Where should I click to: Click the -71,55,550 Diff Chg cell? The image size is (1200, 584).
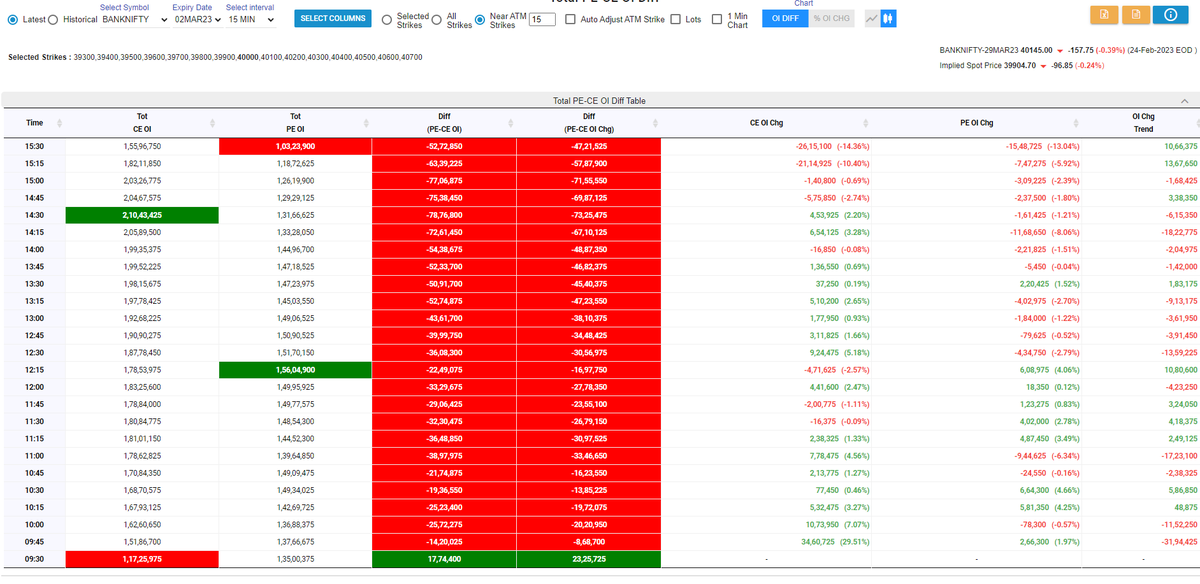589,180
